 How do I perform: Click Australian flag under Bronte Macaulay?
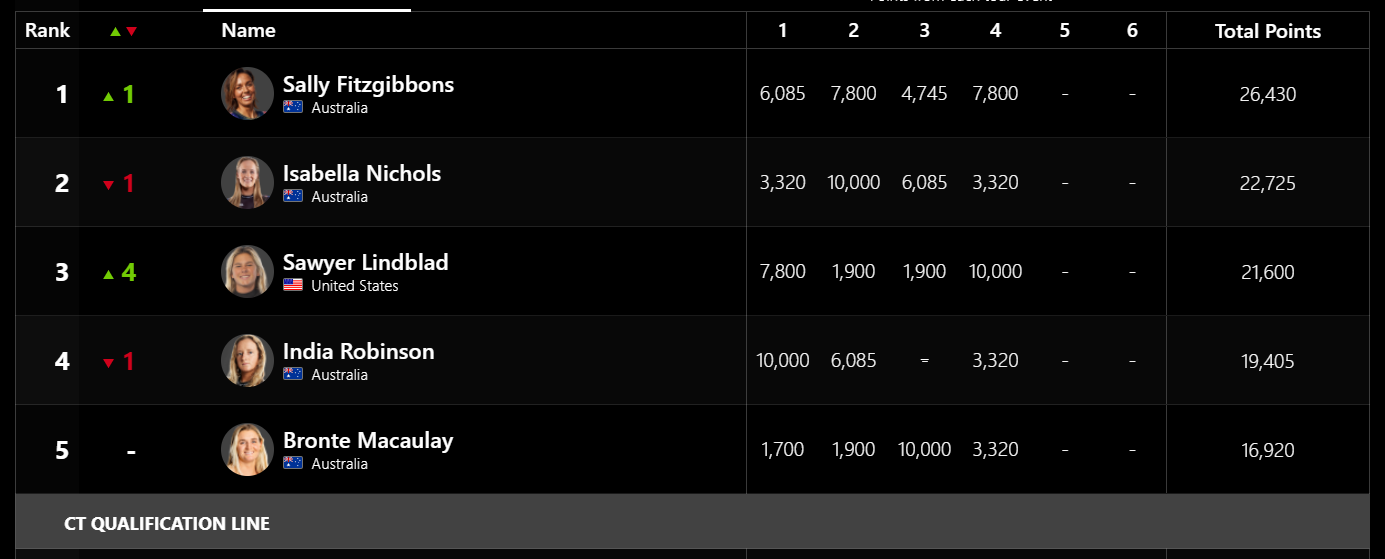(293, 464)
